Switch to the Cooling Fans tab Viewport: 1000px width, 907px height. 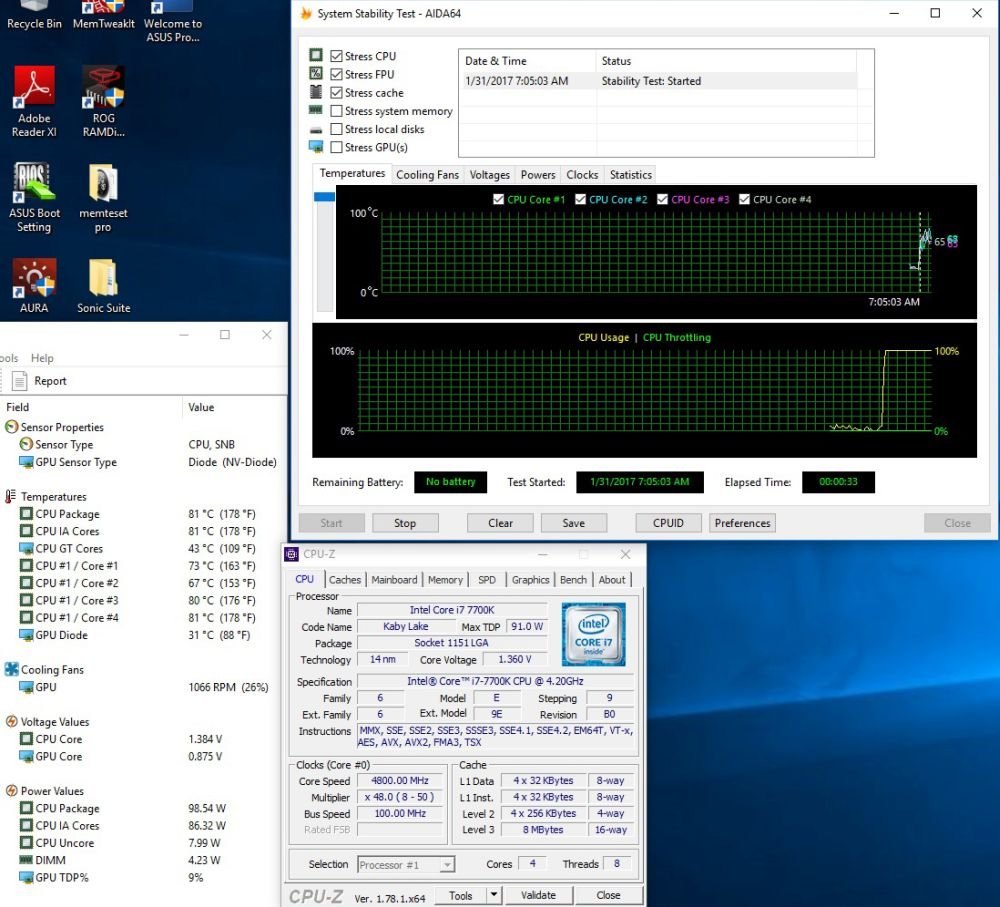pyautogui.click(x=427, y=175)
